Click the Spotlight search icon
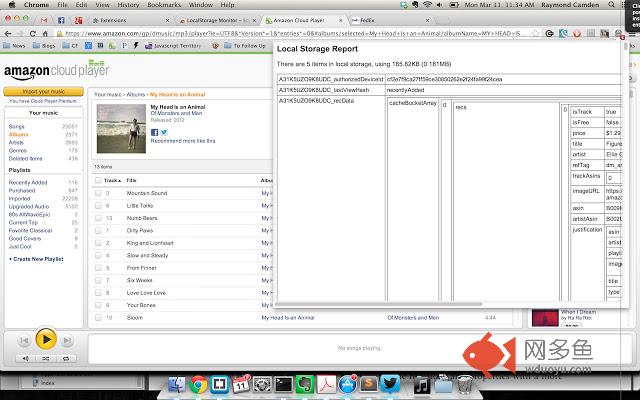 click(x=611, y=5)
